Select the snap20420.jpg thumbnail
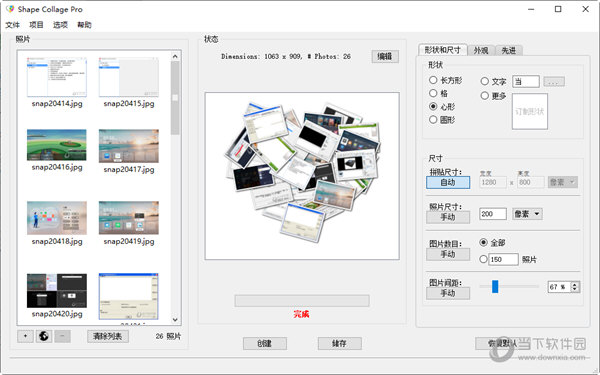 pyautogui.click(x=57, y=291)
